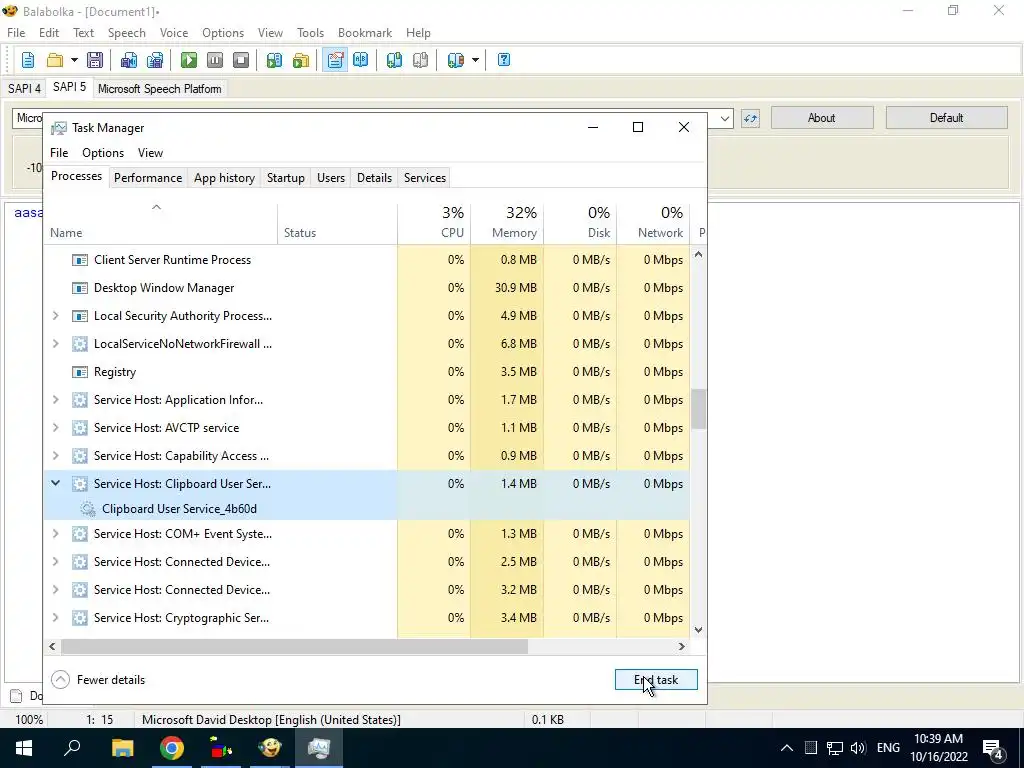Click the refresh voices icon next to About

click(750, 118)
